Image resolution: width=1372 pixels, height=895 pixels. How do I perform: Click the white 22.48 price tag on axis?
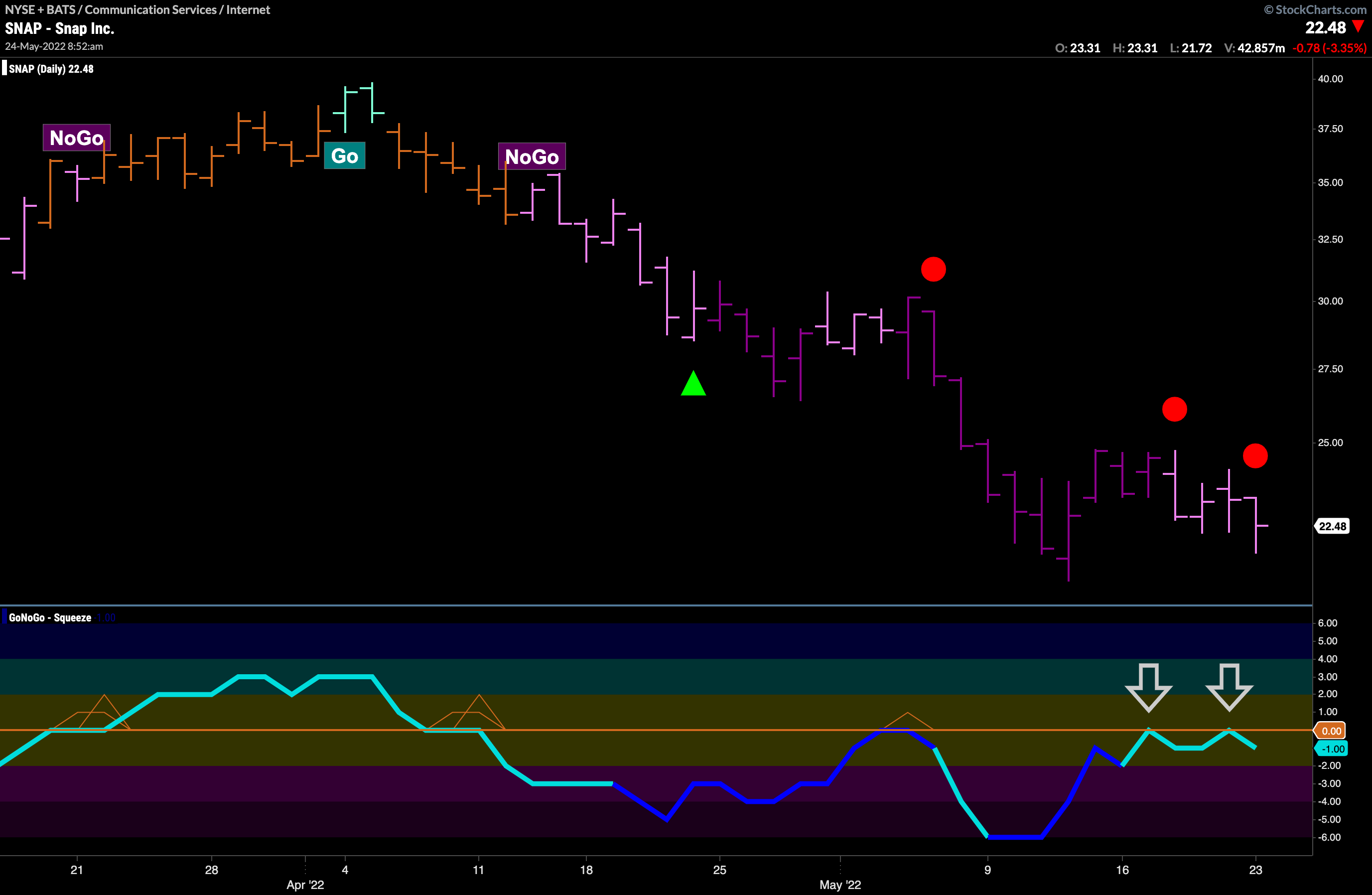[x=1332, y=526]
